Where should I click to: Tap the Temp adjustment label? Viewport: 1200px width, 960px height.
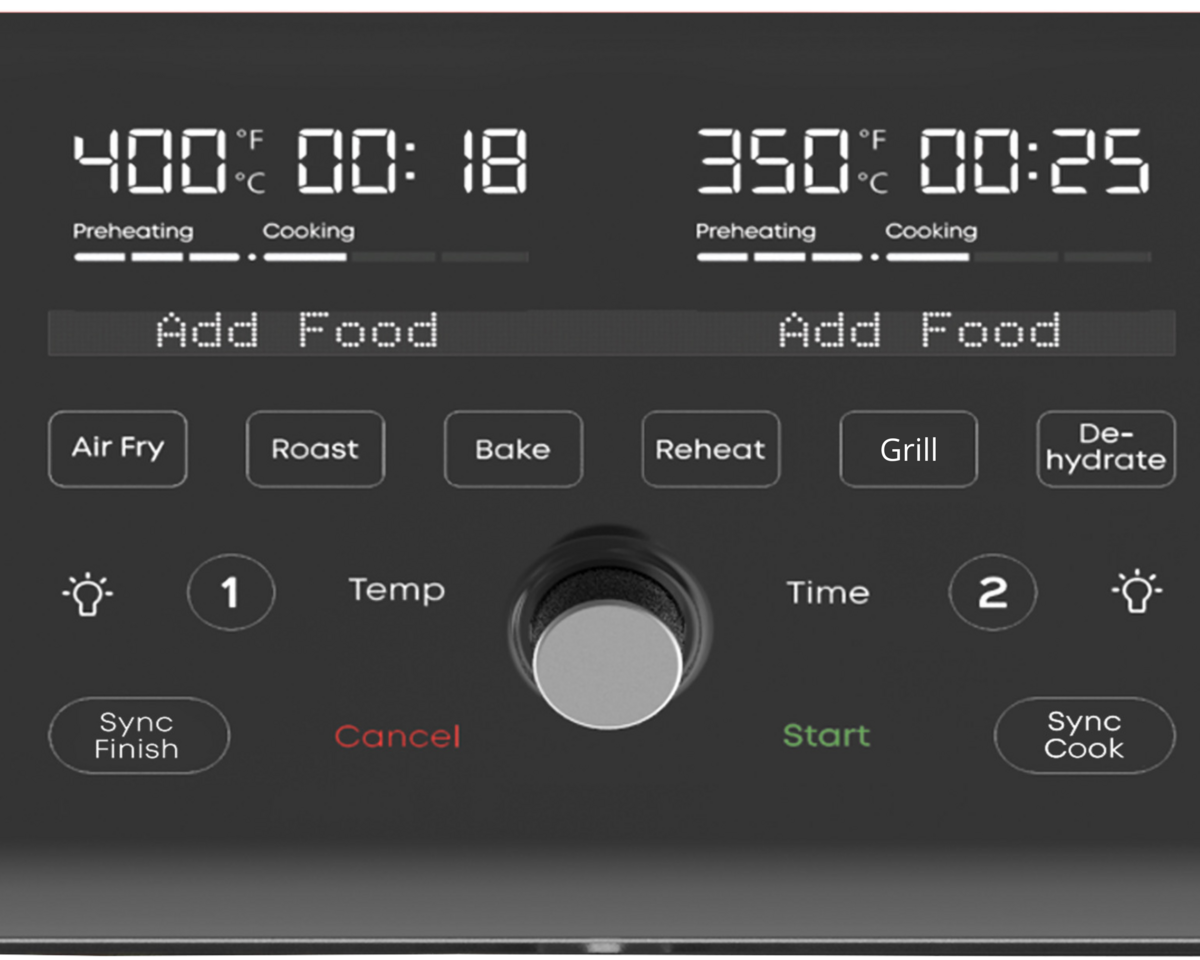coord(397,590)
